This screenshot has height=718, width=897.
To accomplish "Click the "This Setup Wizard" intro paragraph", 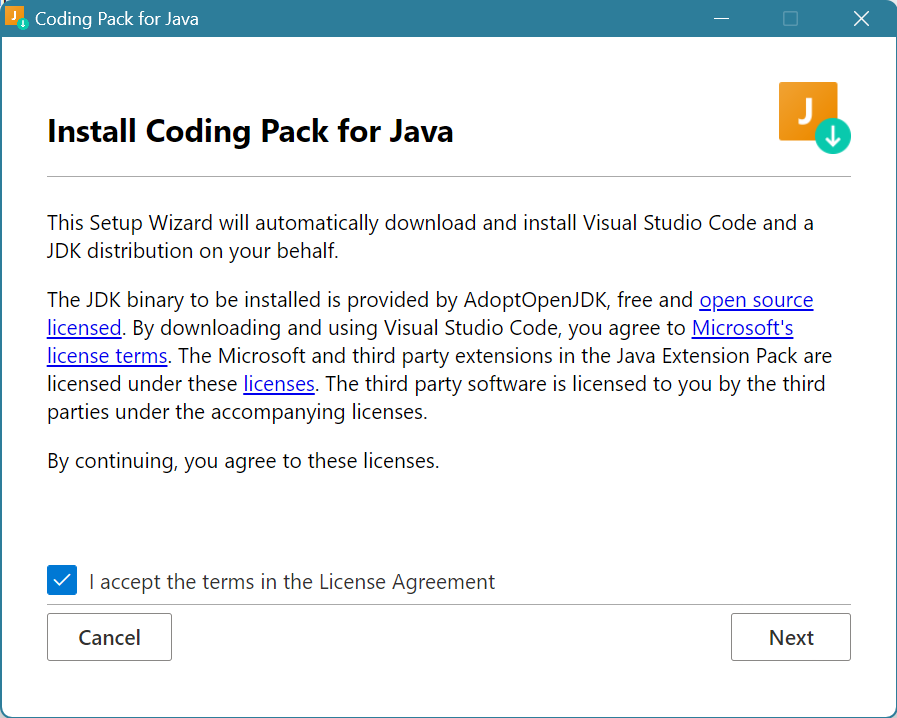I will (x=430, y=236).
